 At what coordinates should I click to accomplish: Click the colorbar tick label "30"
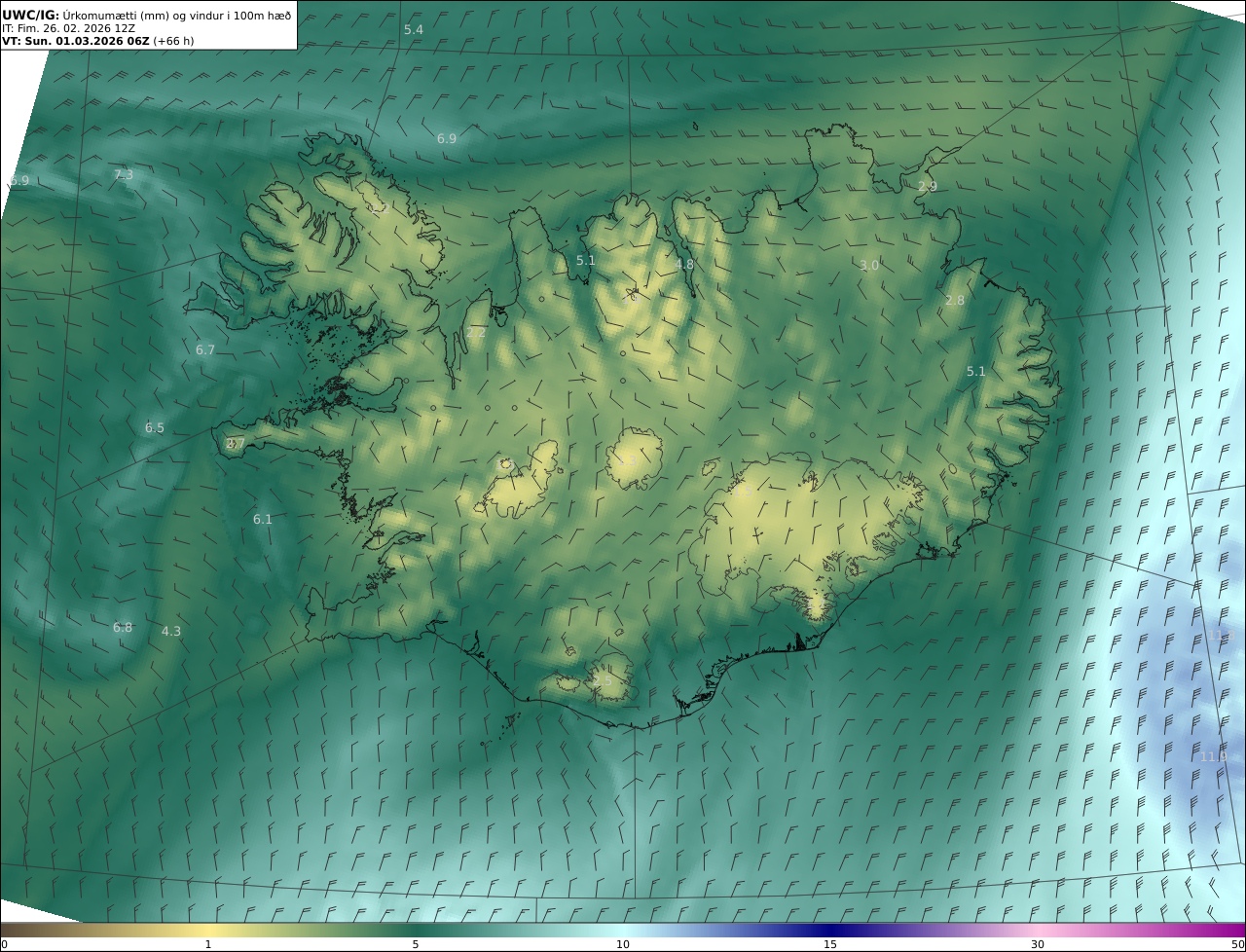pos(1038,944)
